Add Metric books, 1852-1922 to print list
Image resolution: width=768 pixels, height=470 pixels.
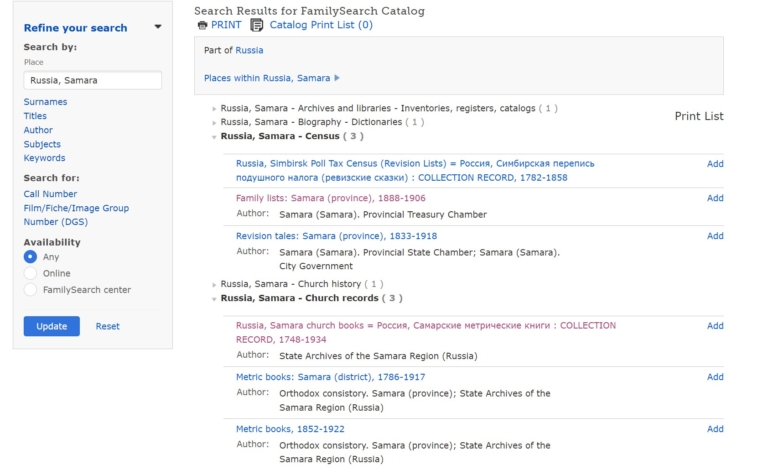click(x=715, y=429)
